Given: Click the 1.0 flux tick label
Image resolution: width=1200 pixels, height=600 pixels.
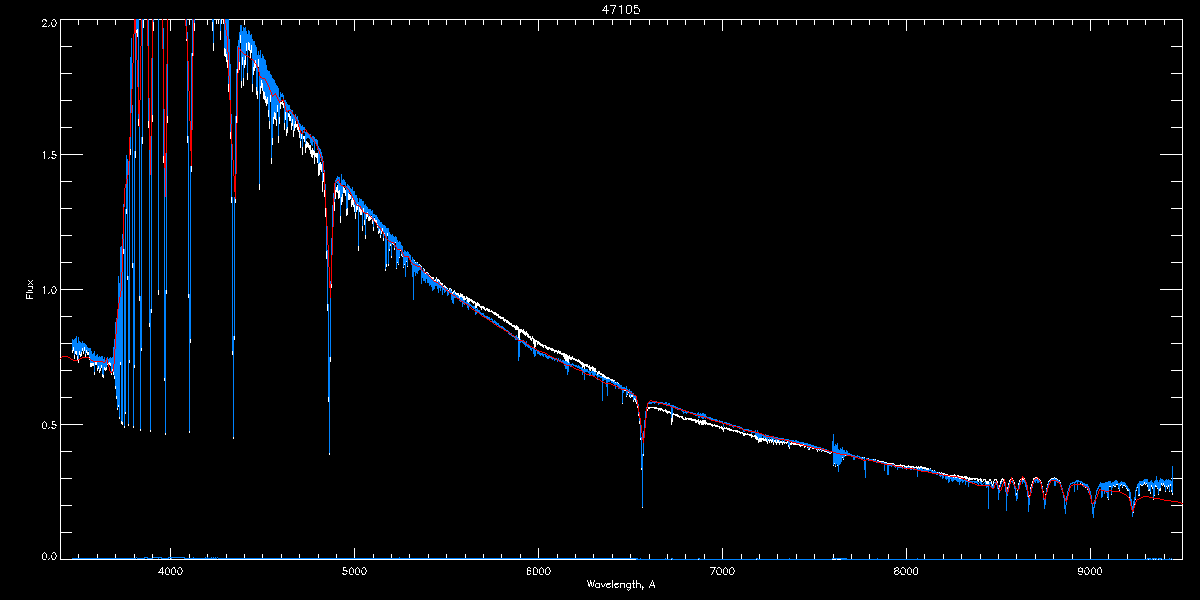Looking at the screenshot, I should (x=48, y=290).
